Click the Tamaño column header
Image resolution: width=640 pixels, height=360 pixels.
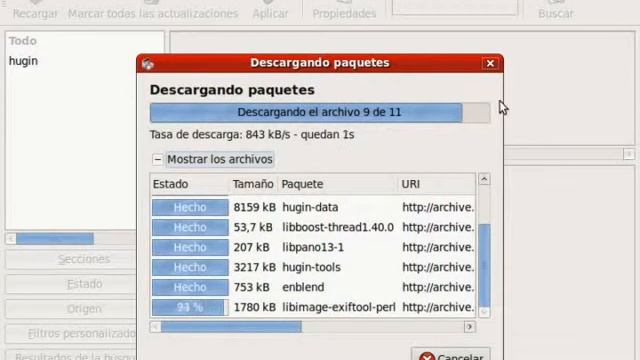[x=253, y=184]
